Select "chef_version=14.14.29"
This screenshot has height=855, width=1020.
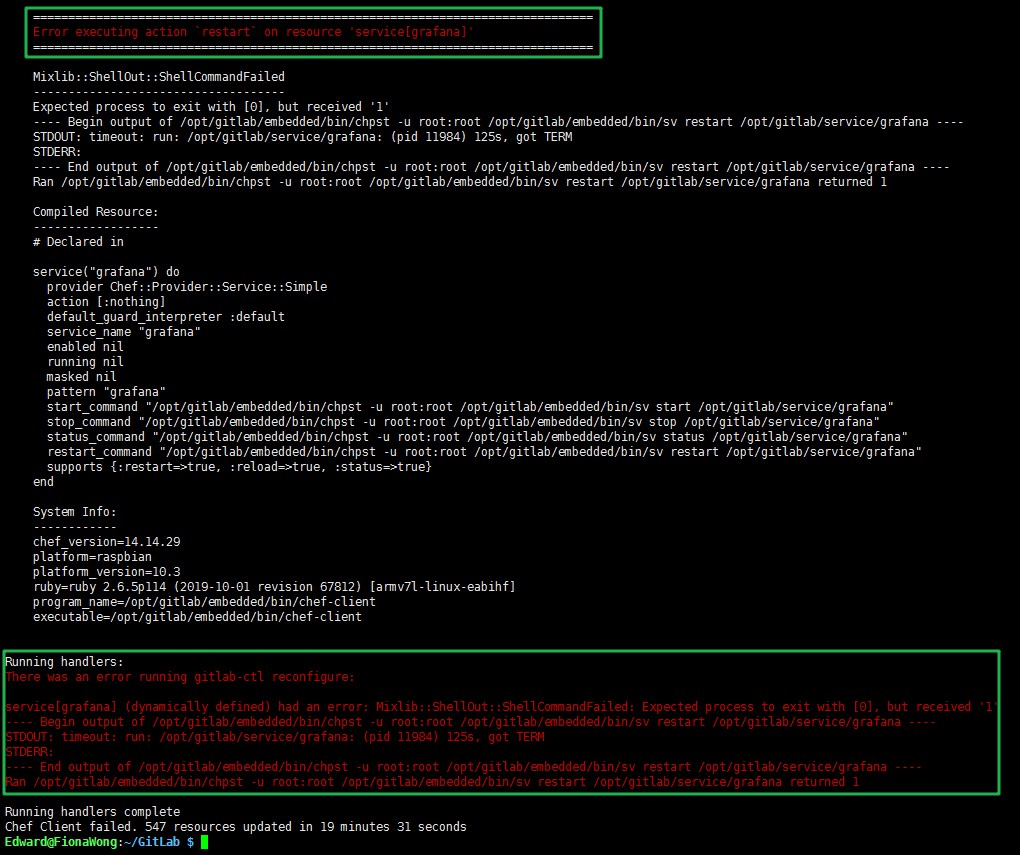point(107,541)
